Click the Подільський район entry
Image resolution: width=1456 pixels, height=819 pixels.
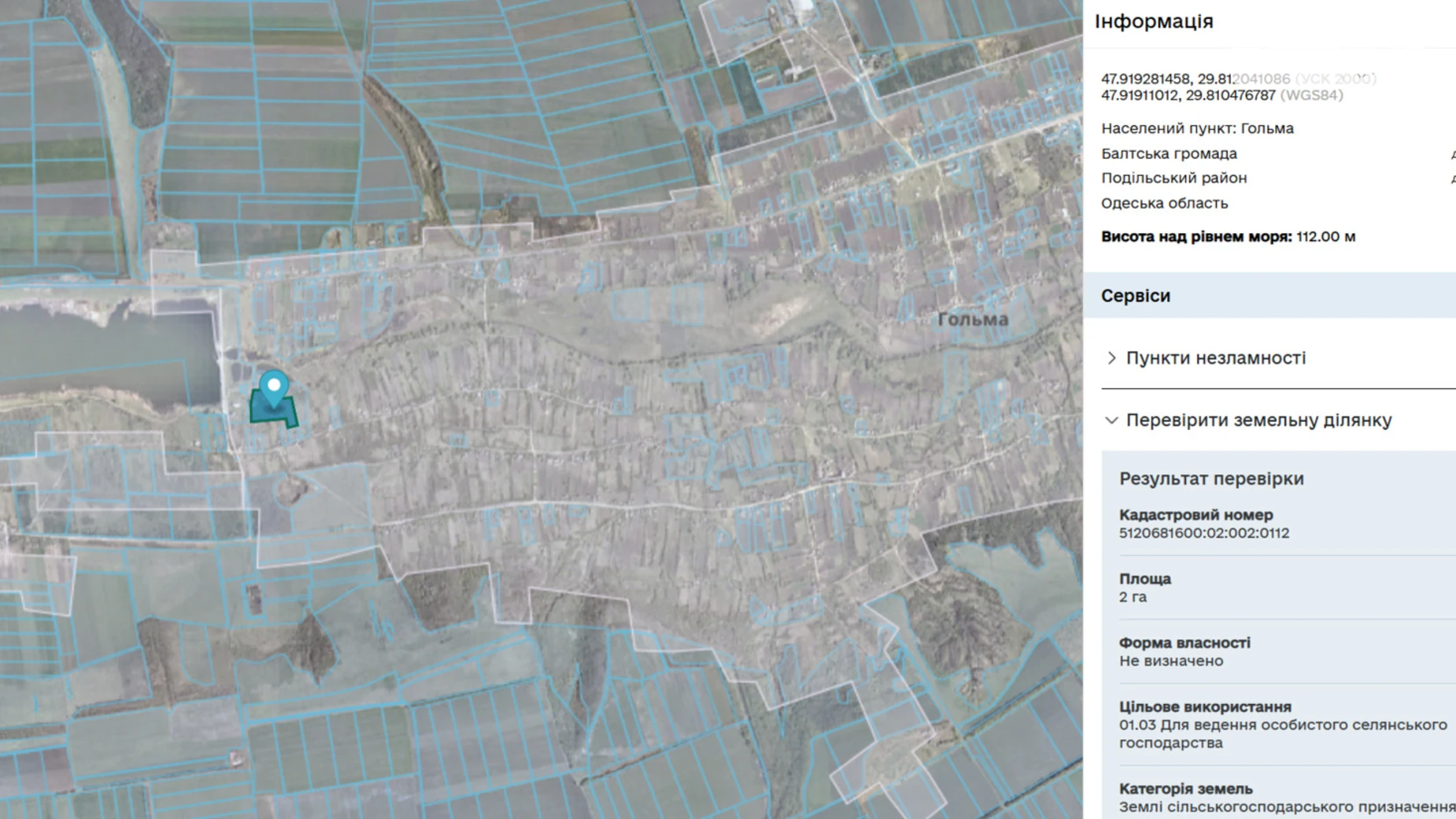point(1173,178)
